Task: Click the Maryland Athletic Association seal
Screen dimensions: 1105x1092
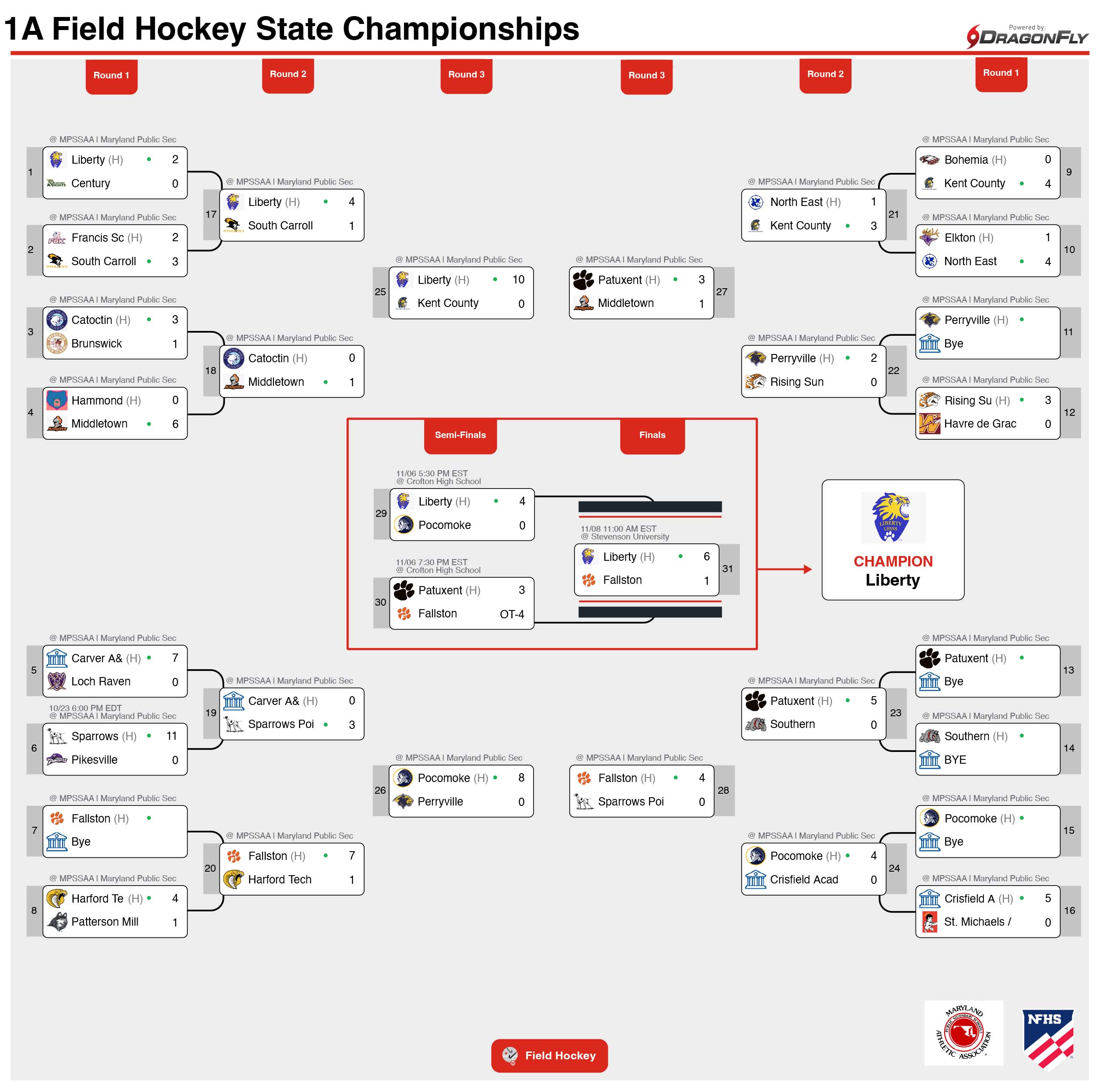Action: 964,1033
